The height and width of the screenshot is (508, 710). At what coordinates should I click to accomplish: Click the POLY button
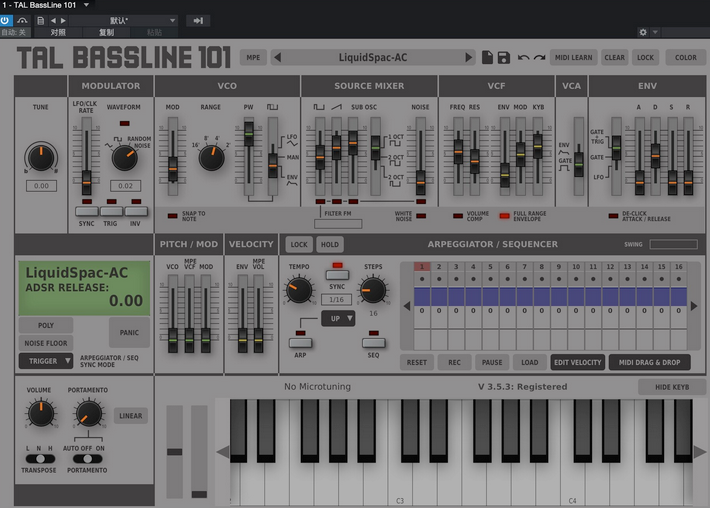46,325
